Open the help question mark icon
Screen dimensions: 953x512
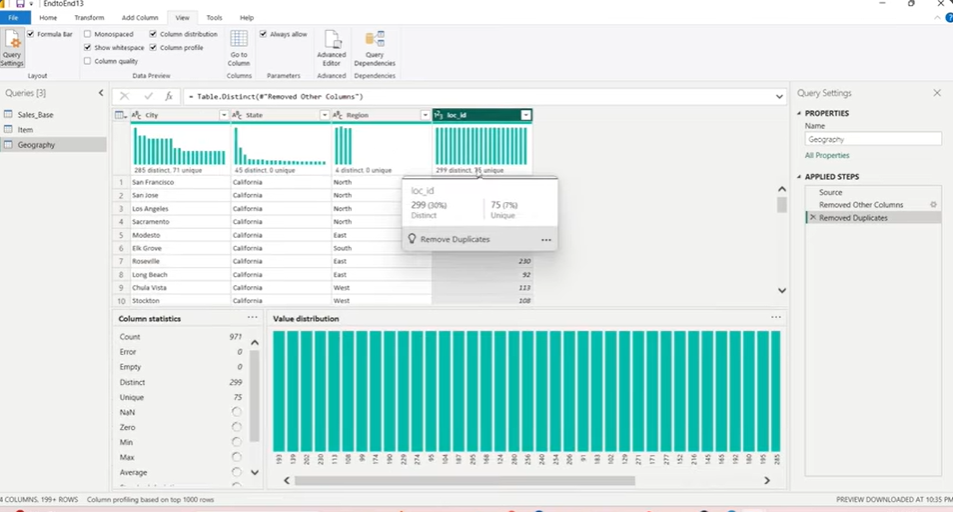click(949, 18)
